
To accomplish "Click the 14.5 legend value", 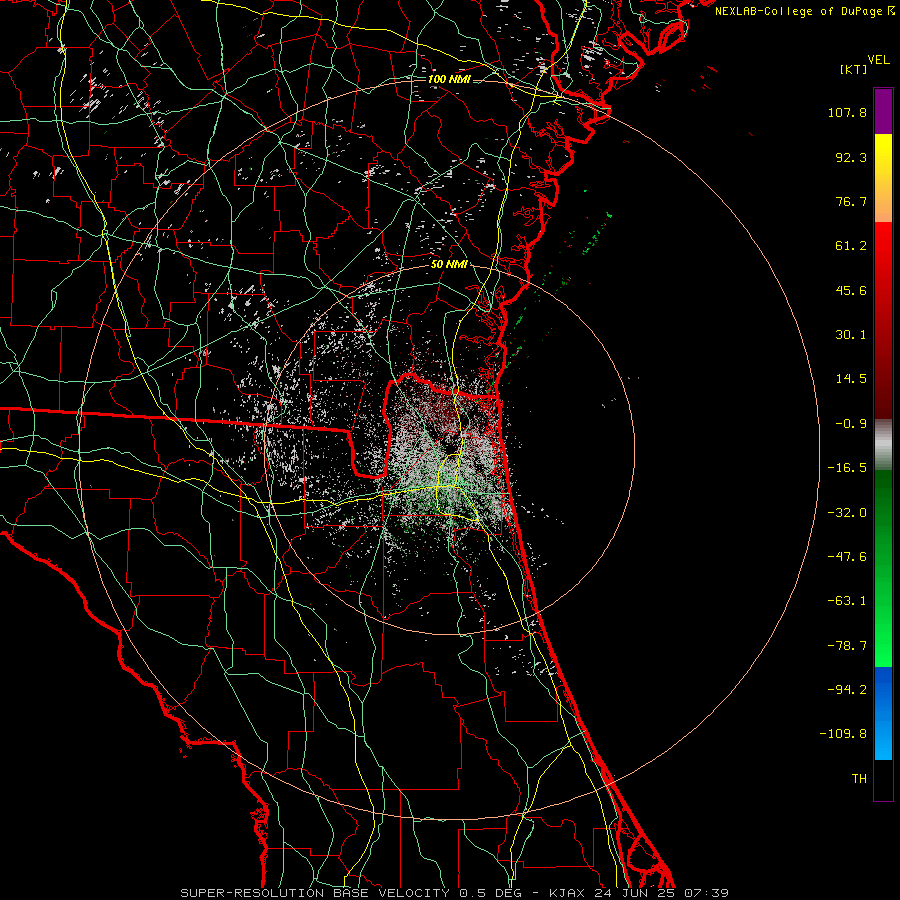I will [851, 379].
